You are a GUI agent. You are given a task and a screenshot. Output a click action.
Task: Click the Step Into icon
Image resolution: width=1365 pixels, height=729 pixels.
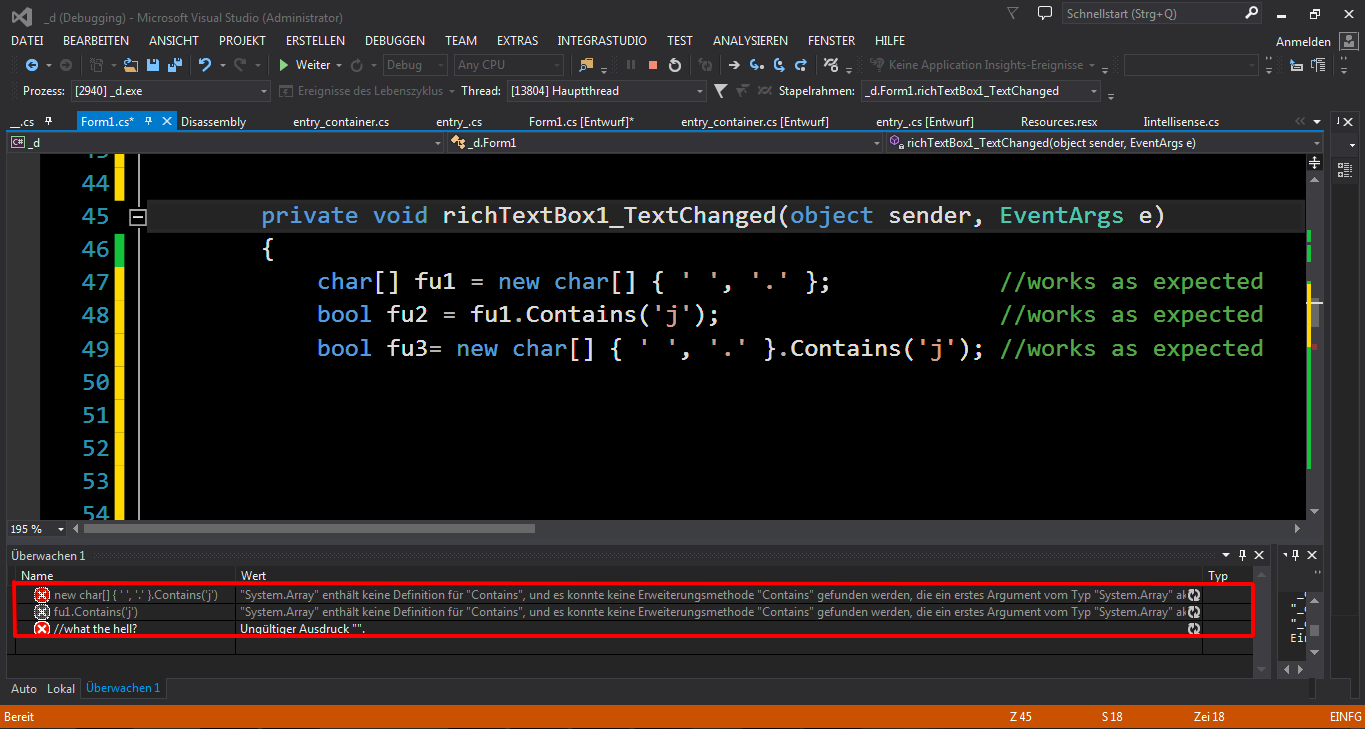[x=756, y=65]
